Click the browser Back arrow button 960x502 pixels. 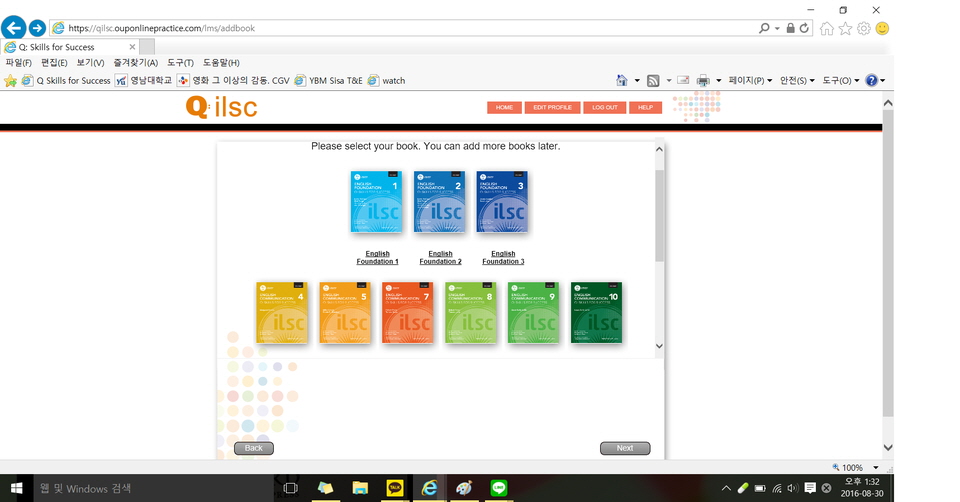(x=13, y=28)
